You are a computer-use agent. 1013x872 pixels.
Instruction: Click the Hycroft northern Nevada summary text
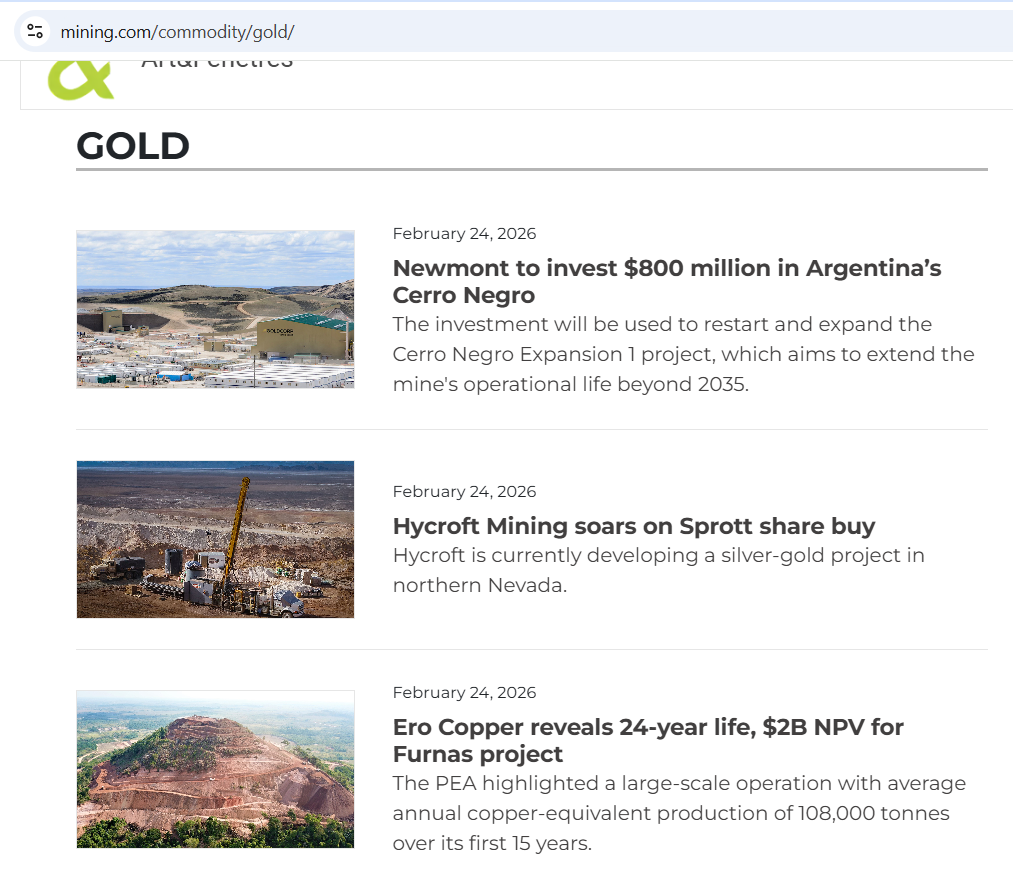[658, 570]
